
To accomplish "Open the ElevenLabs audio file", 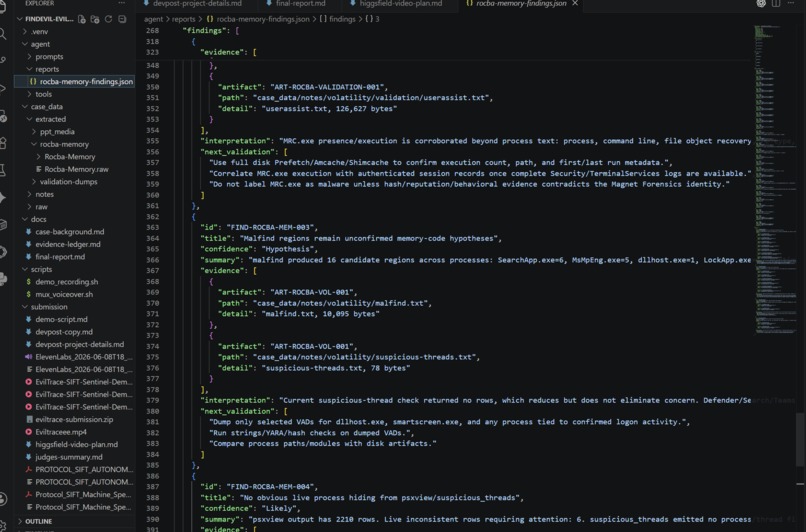I will coord(75,357).
